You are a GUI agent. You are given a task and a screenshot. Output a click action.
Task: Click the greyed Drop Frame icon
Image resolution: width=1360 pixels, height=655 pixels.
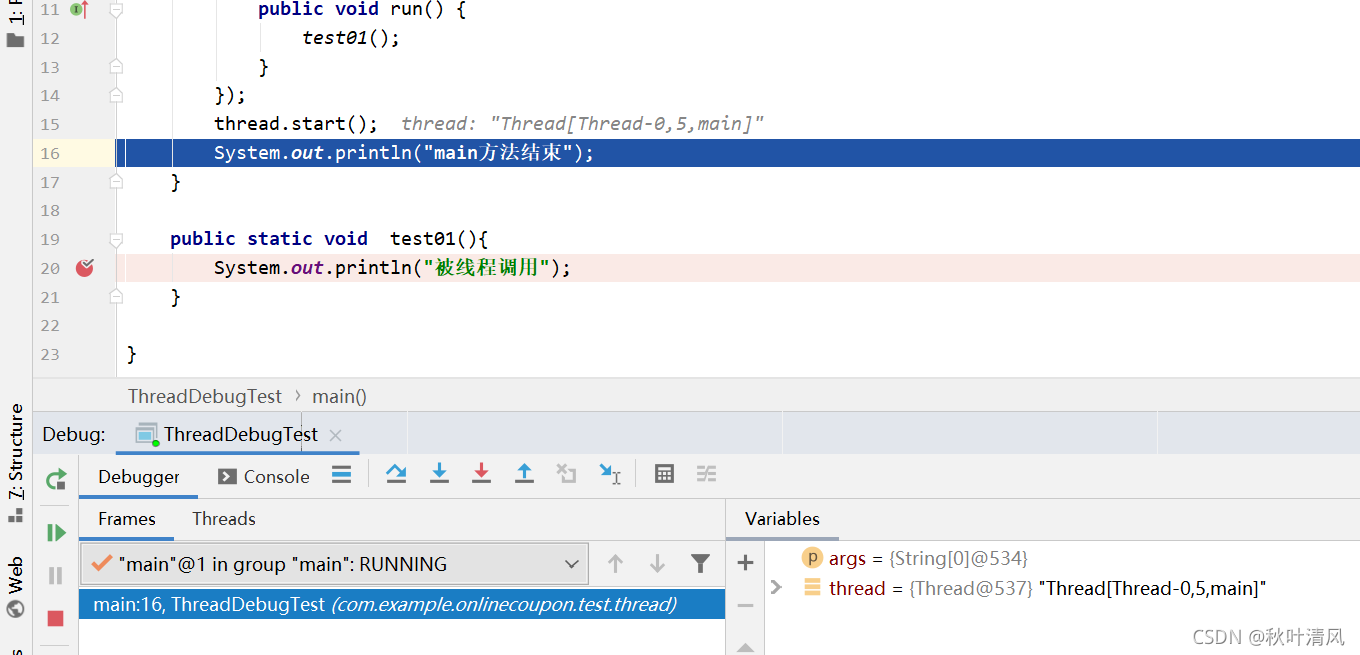coord(567,474)
